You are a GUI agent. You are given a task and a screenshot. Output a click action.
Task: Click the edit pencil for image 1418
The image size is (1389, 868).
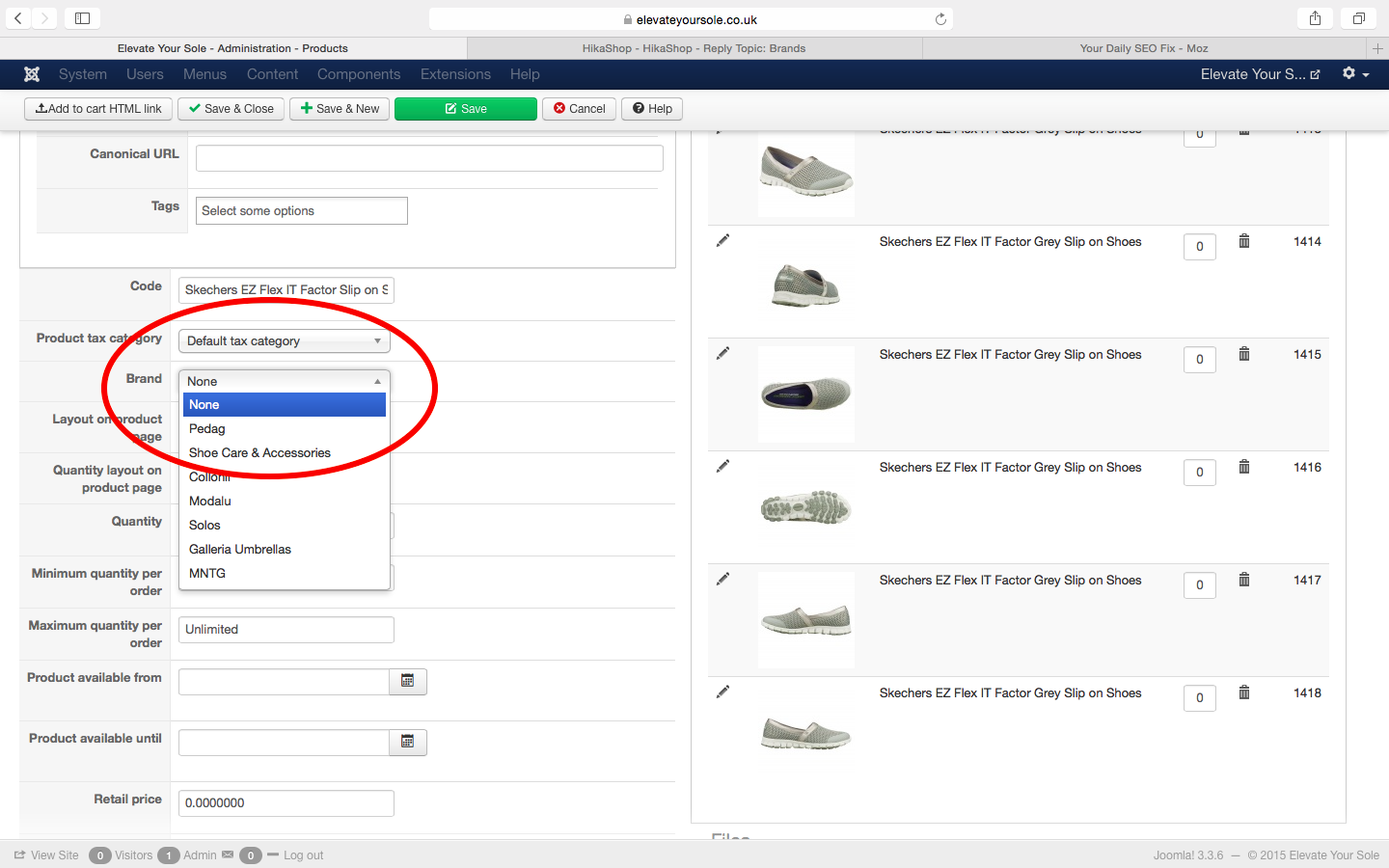coord(722,692)
